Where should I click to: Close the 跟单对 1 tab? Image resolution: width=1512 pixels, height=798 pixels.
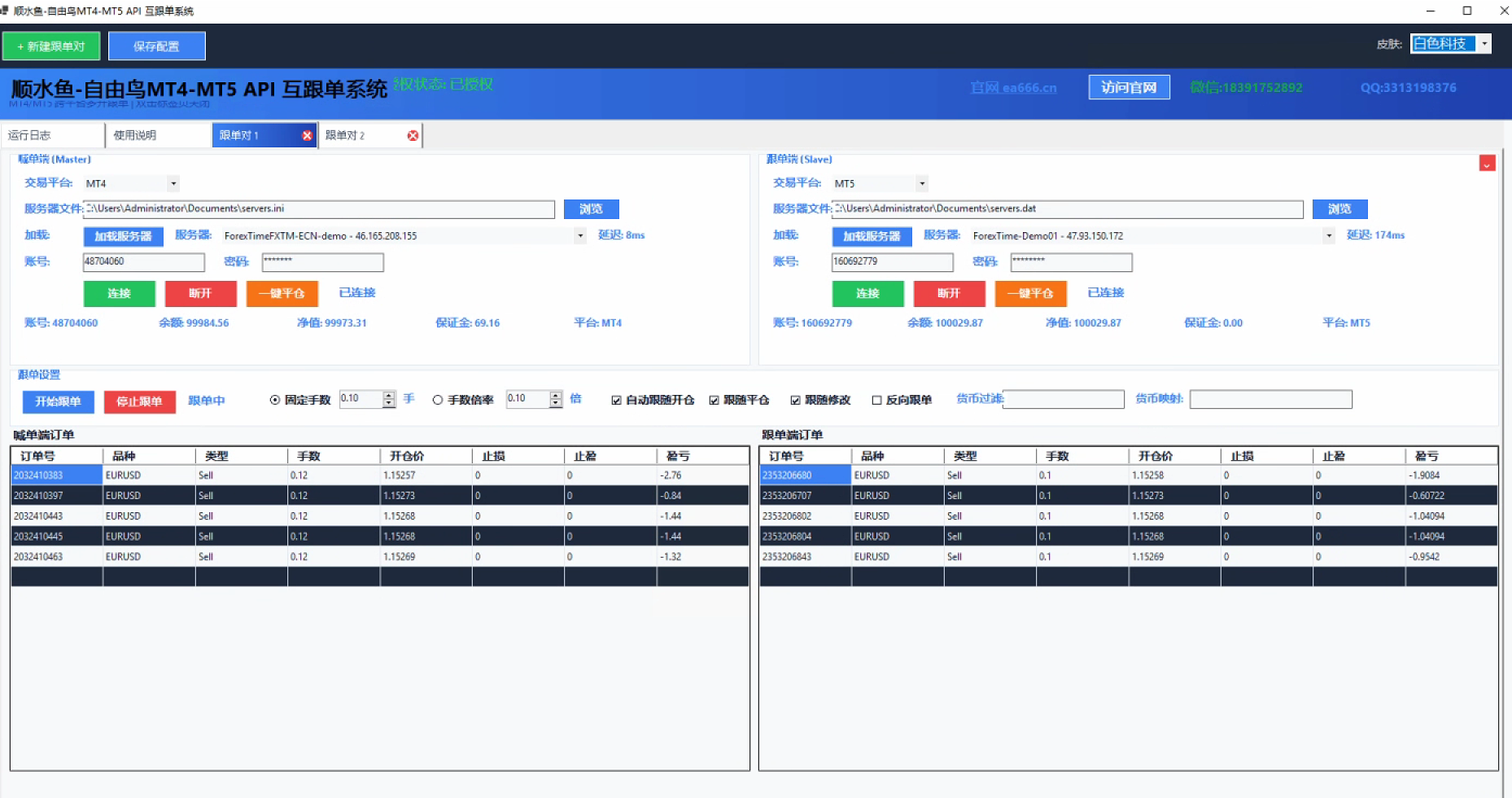click(x=307, y=136)
